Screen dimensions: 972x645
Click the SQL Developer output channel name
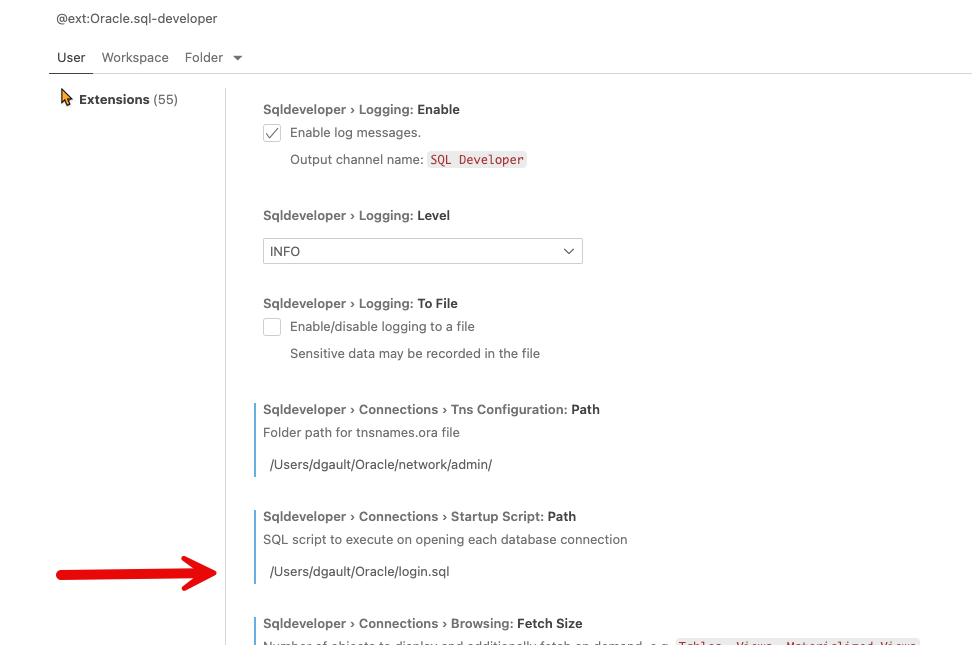477,159
